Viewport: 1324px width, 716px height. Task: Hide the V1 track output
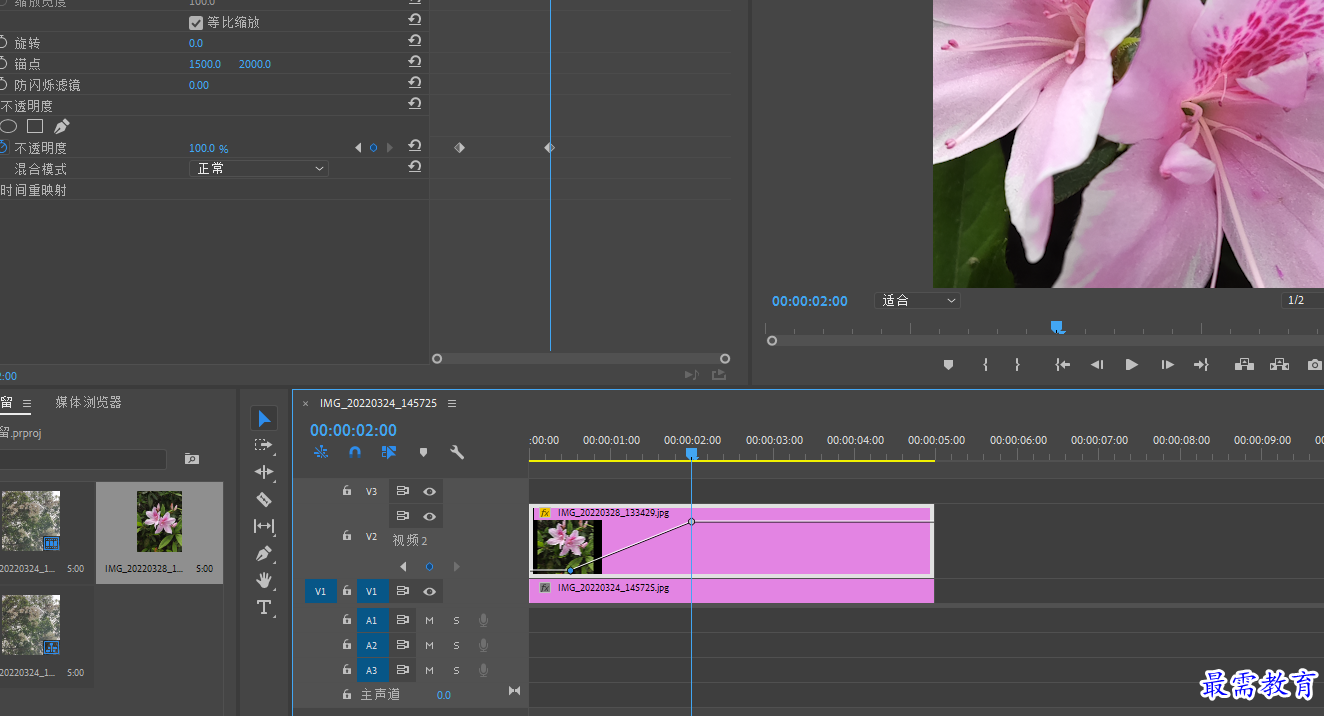coord(429,591)
